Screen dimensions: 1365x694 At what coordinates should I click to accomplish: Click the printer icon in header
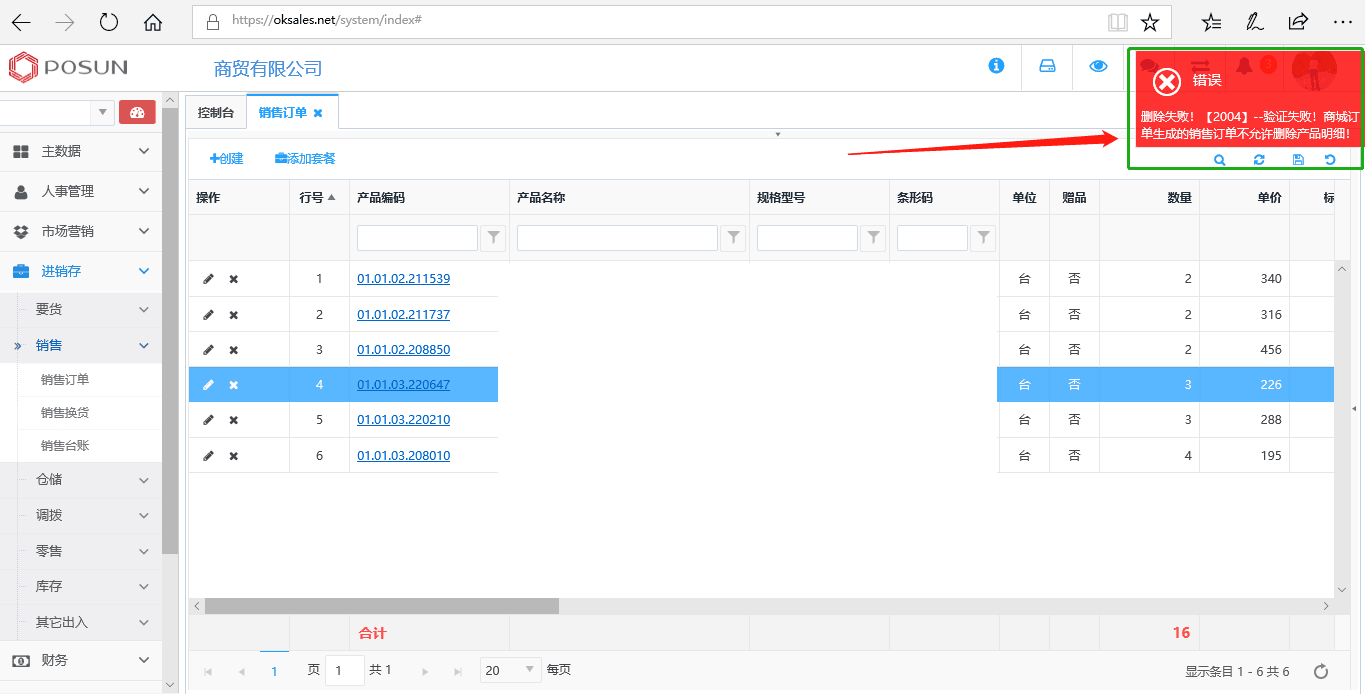click(x=1047, y=66)
